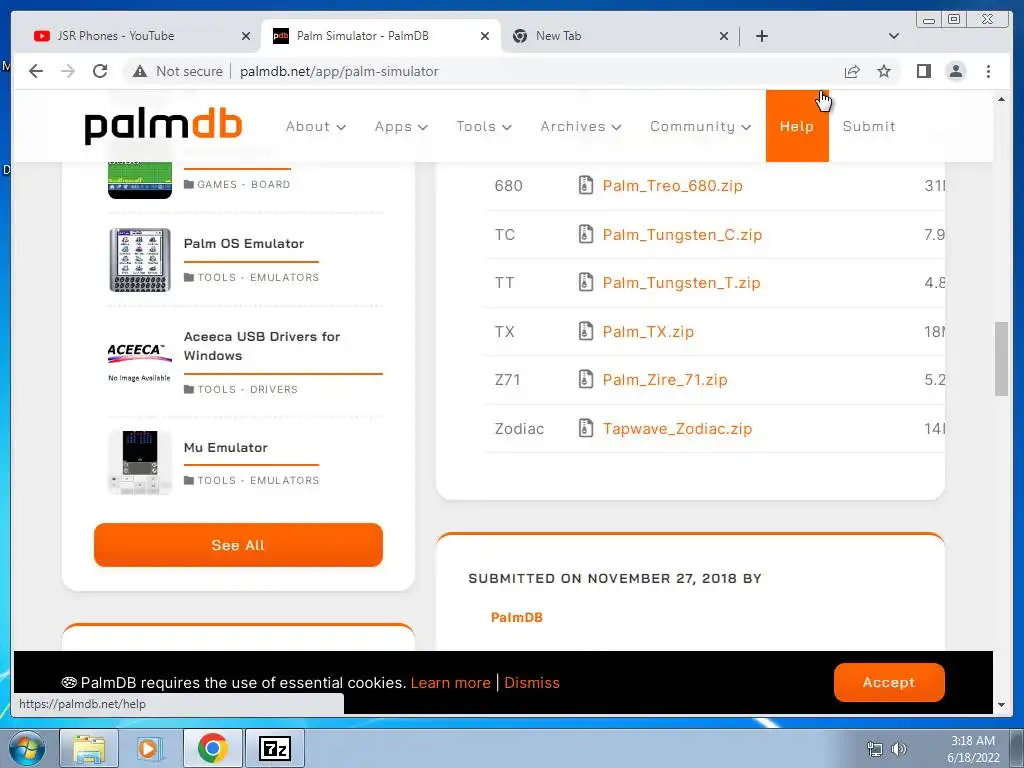Image resolution: width=1024 pixels, height=768 pixels.
Task: Open Windows Explorer from taskbar
Action: tap(89, 748)
